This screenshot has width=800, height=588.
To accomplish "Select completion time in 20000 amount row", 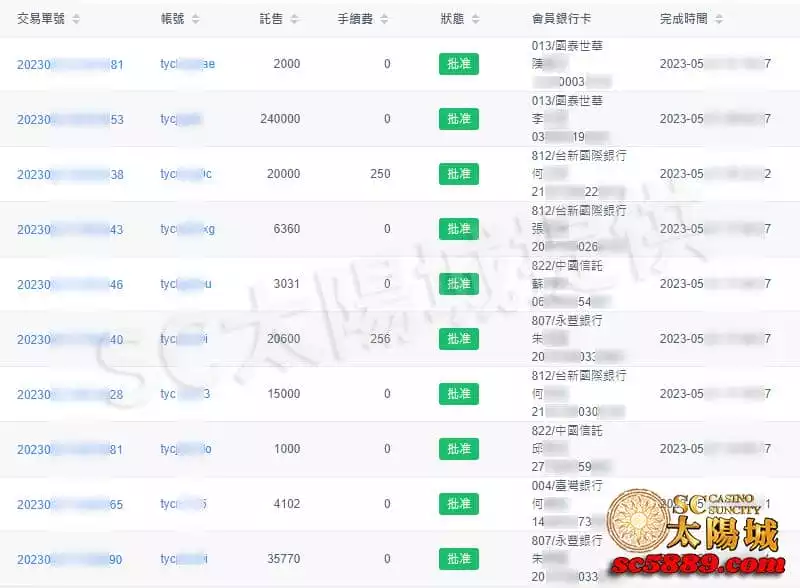I will (715, 174).
